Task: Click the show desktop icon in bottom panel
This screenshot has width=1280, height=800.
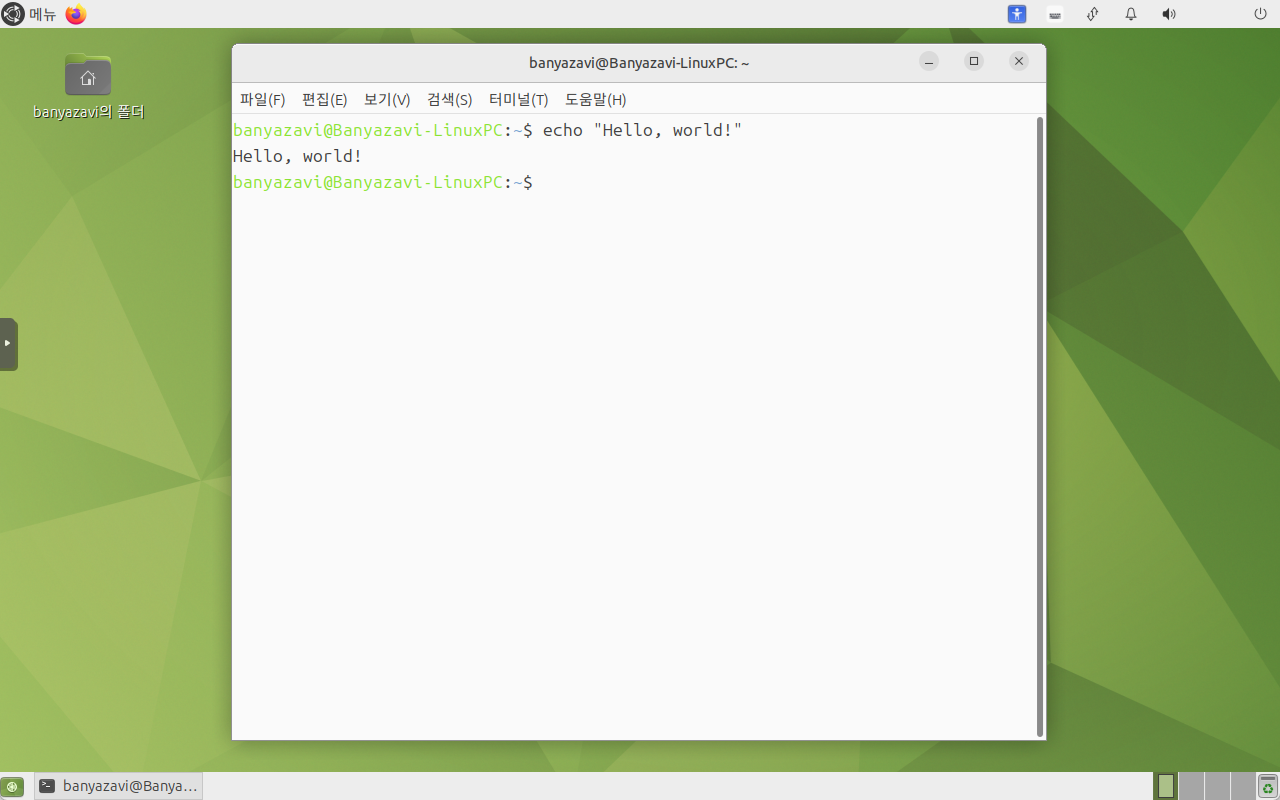Action: (12, 786)
